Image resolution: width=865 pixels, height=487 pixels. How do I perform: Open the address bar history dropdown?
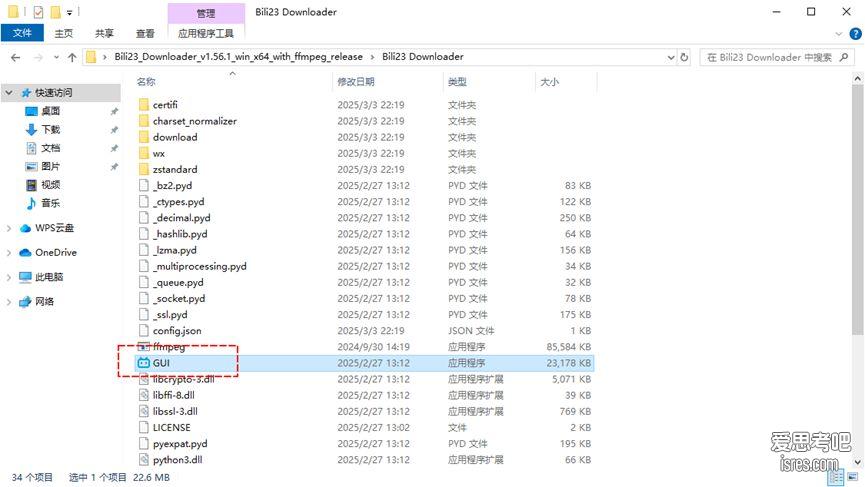pos(671,57)
